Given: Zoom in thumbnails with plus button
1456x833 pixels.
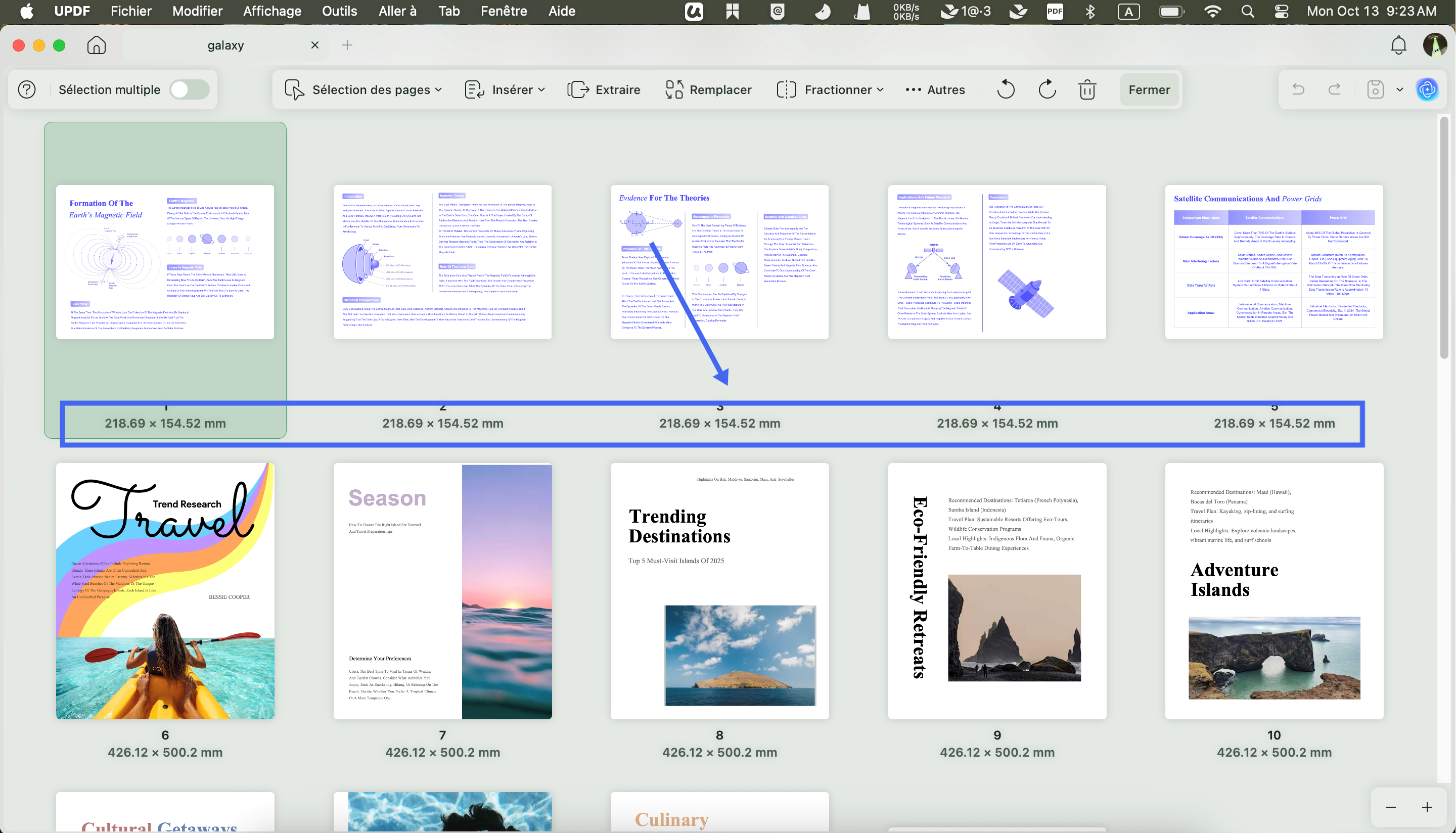Looking at the screenshot, I should (1427, 807).
